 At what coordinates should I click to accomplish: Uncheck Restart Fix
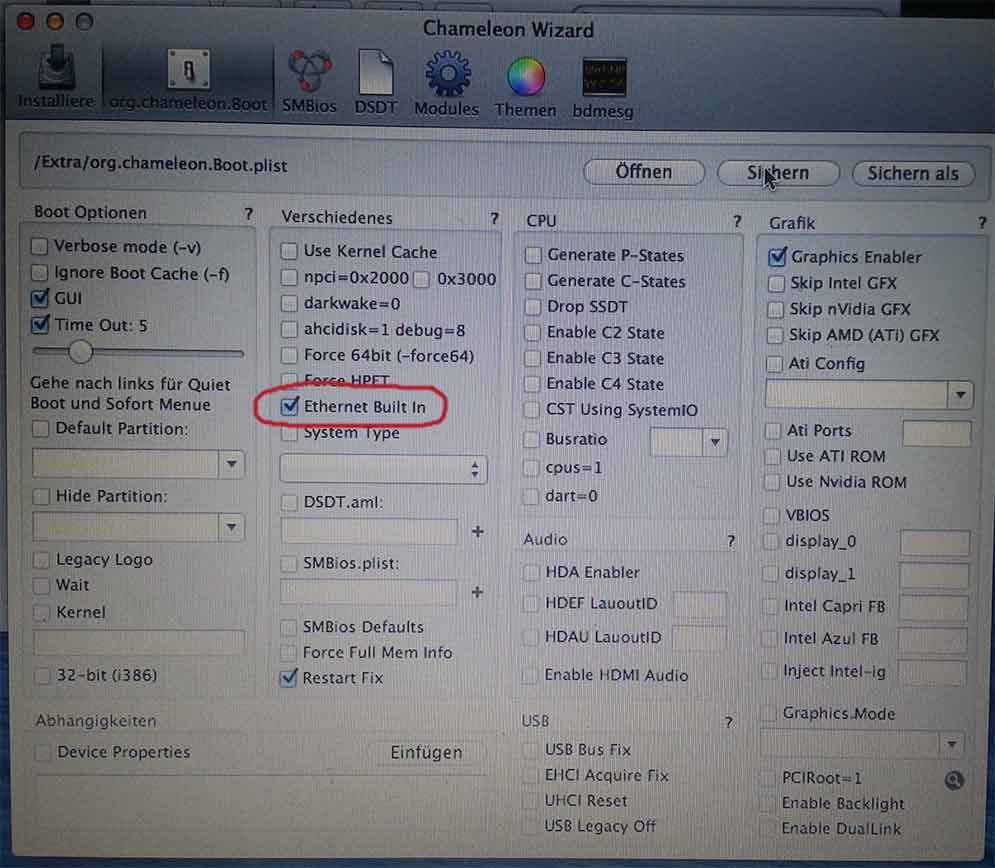[x=288, y=678]
